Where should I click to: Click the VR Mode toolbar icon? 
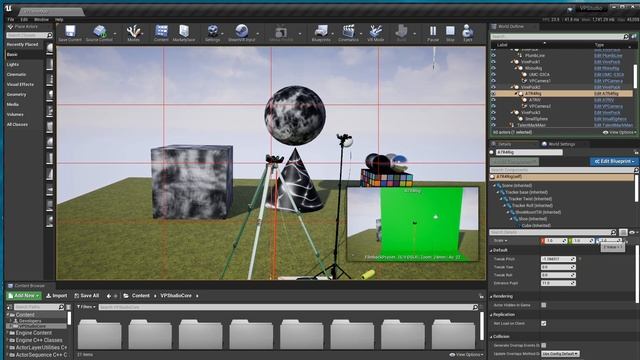(376, 31)
